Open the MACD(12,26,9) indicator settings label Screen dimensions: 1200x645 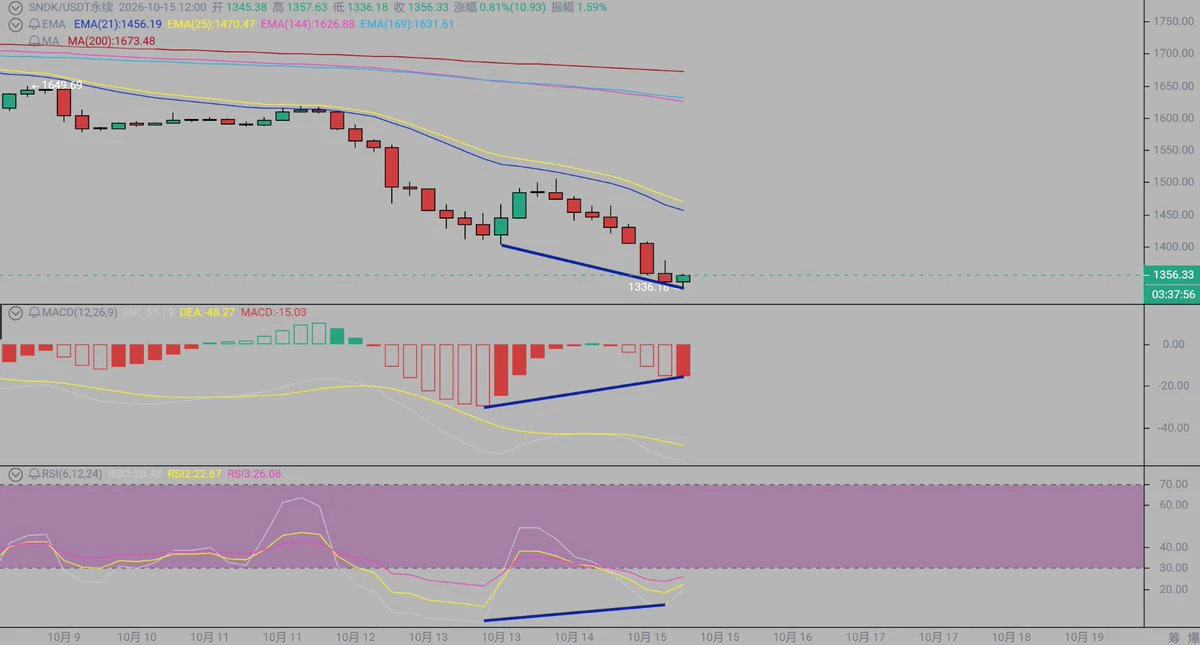click(x=81, y=313)
